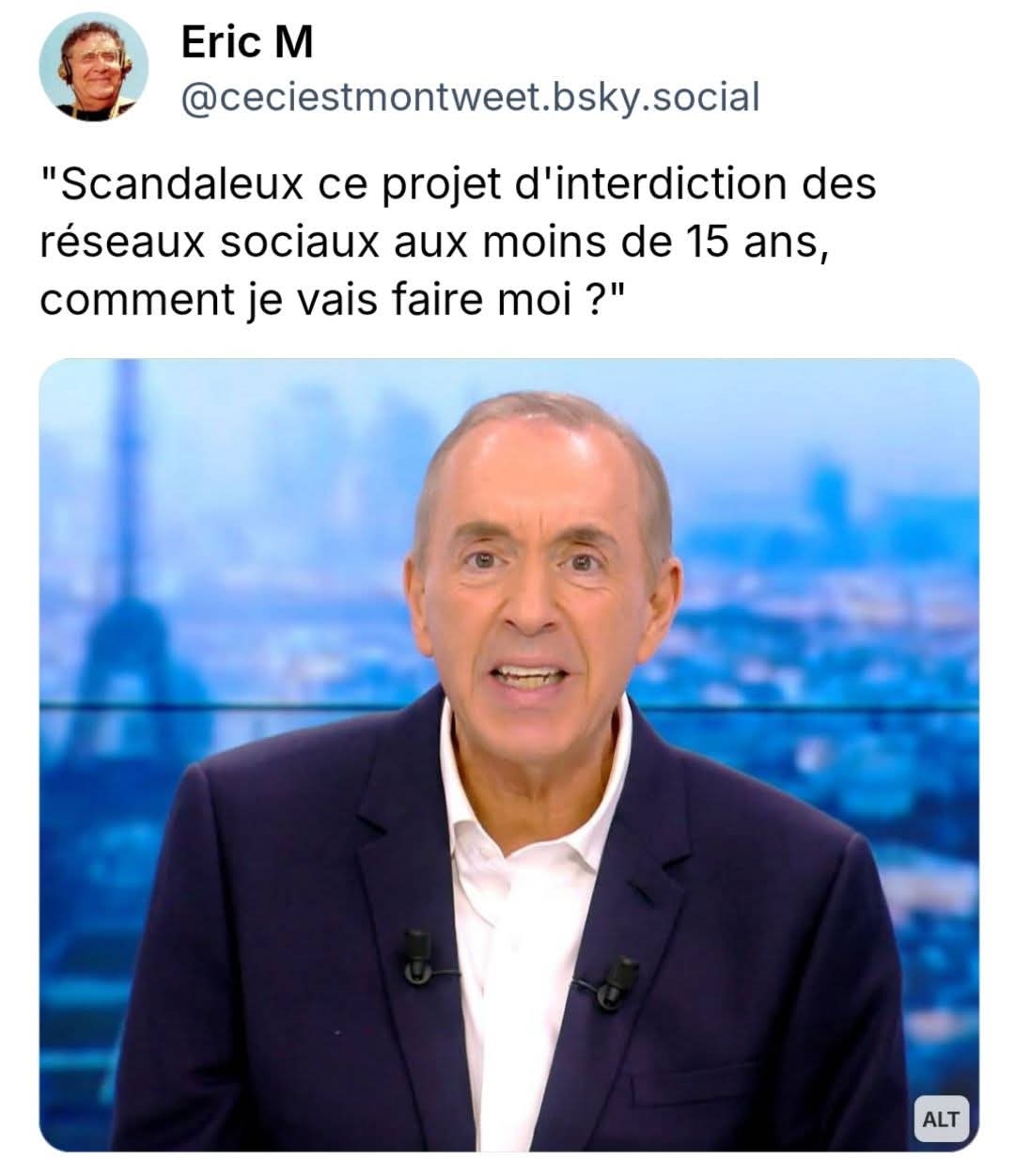Open the attached TV presenter photo
The image size is (1015, 1176).
[x=508, y=755]
